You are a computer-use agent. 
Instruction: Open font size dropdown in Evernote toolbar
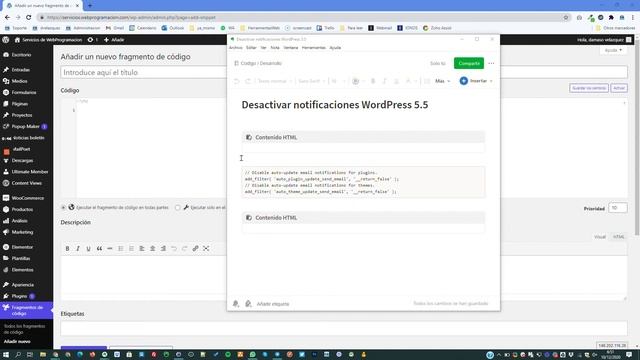coord(338,81)
